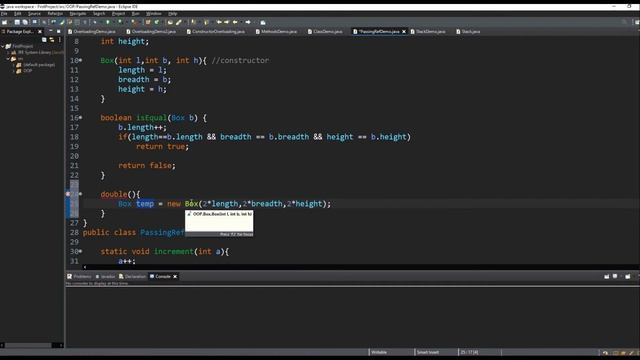640x360 pixels.
Task: Collapse the src folder node
Action: (8, 59)
